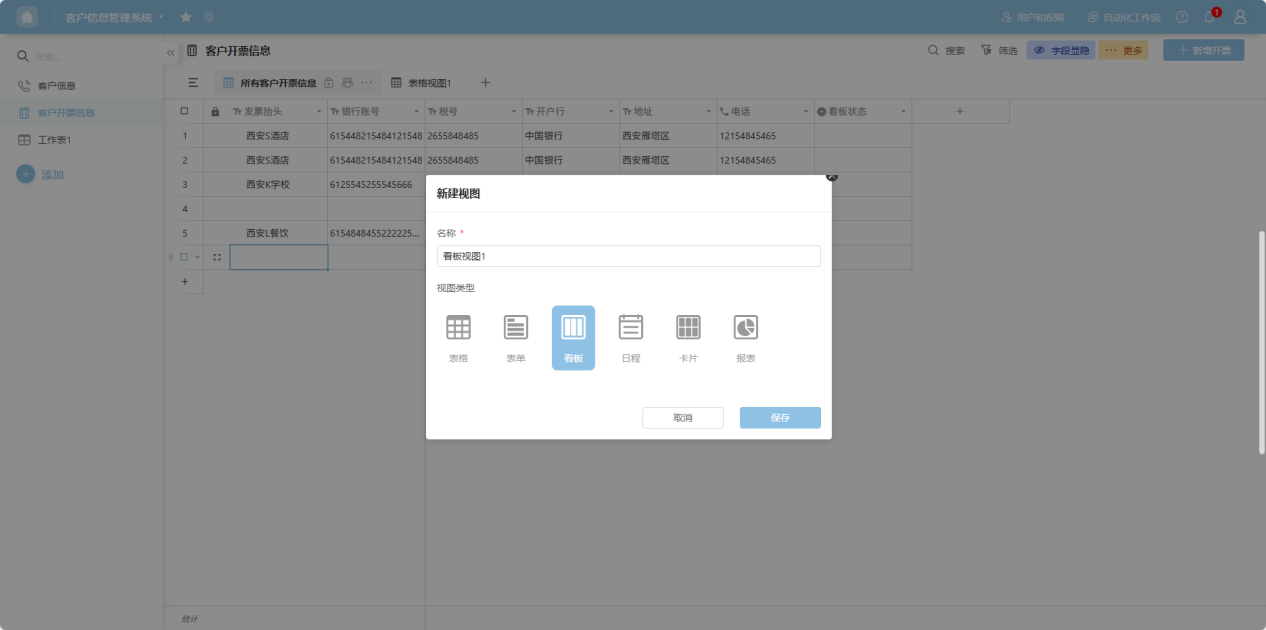Click the 名称 view name input field

[628, 256]
